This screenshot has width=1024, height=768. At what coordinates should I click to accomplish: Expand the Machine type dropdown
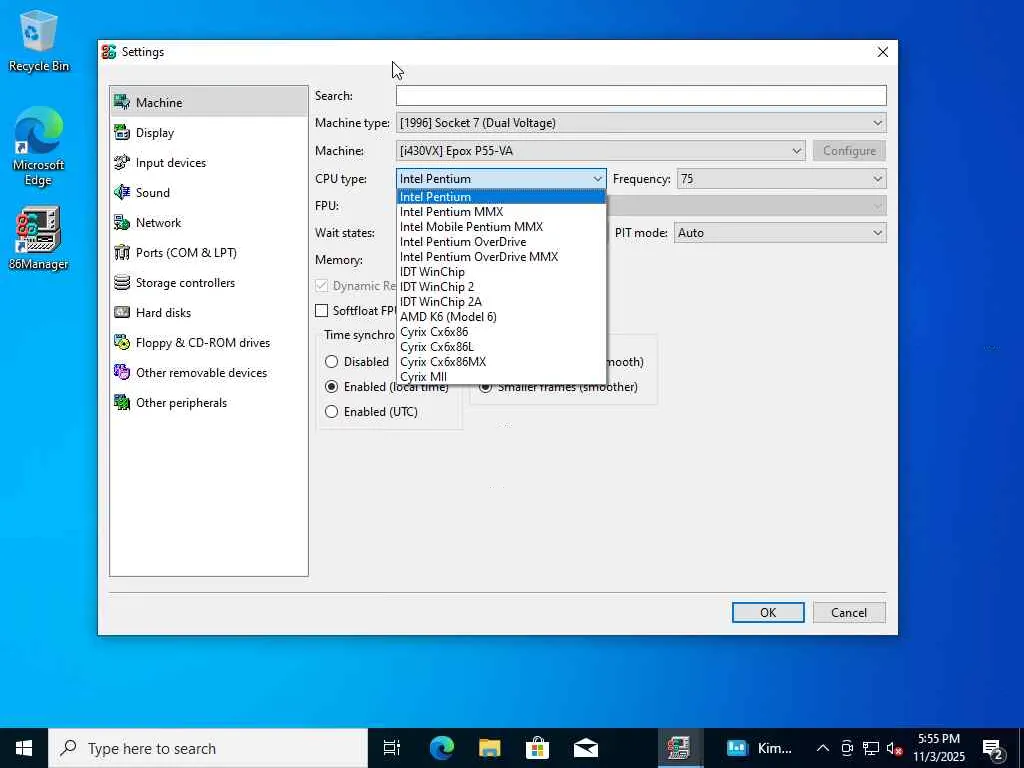(641, 123)
